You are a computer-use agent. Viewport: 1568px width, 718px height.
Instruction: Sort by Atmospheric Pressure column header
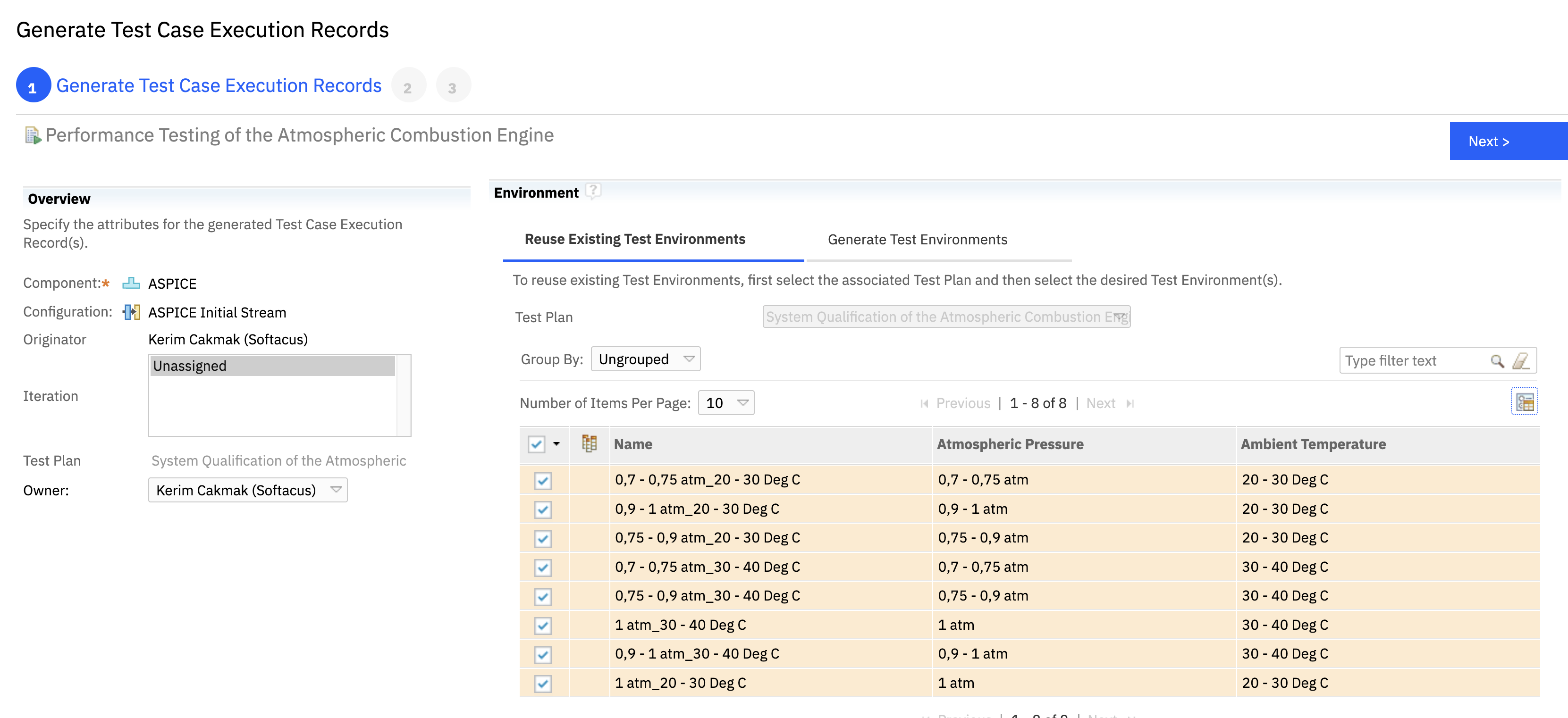(1010, 444)
